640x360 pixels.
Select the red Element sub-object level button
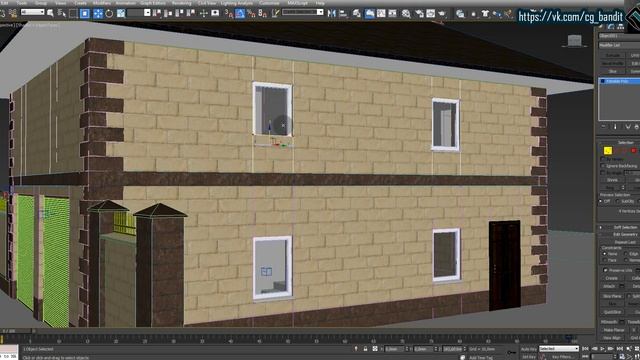[634, 151]
